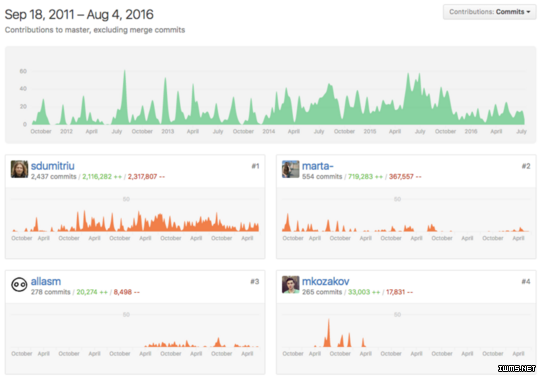
Task: Click sdumitriu's avatar image
Action: [19, 169]
